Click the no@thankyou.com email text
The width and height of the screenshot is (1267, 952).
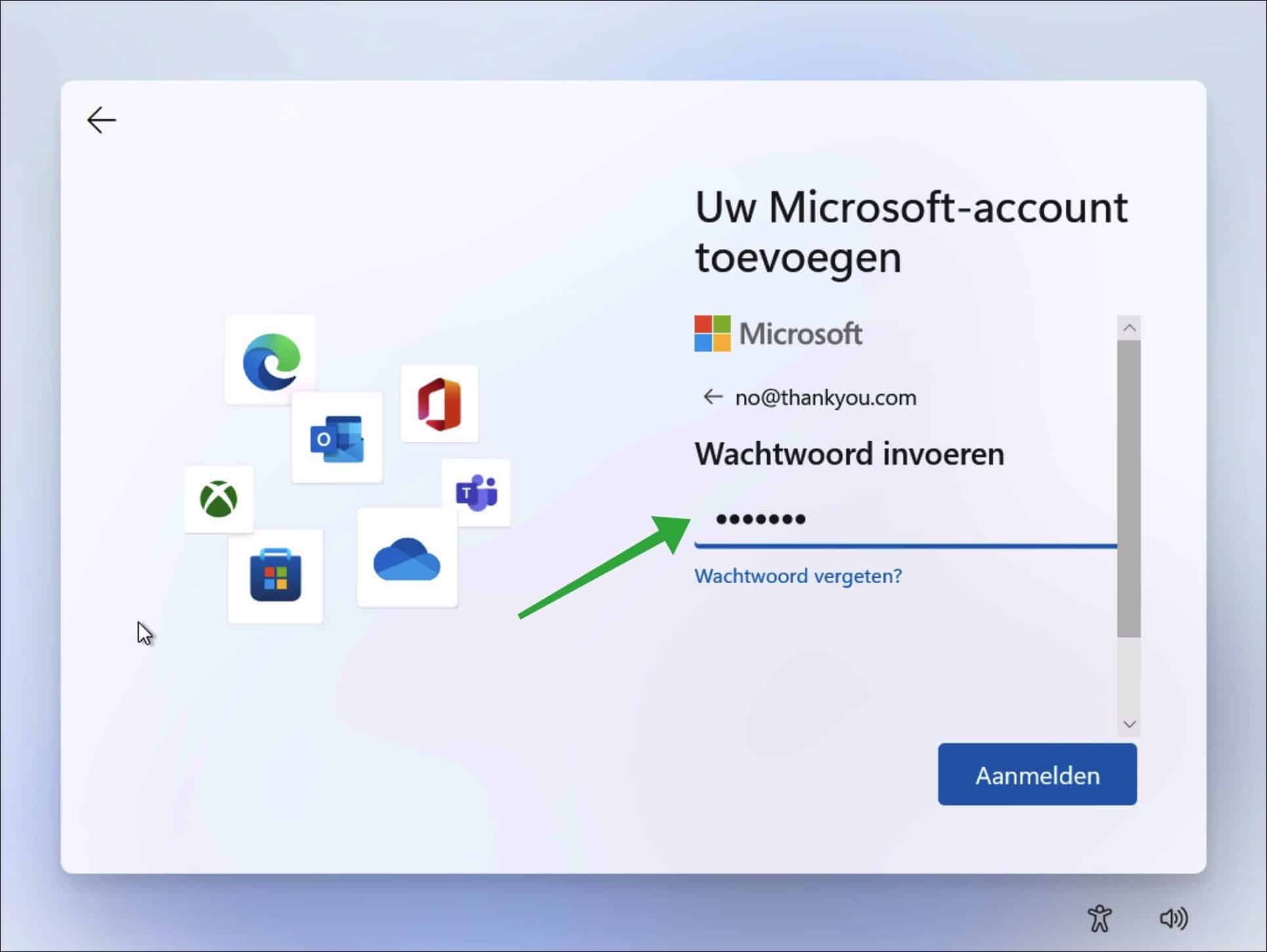[x=826, y=397]
